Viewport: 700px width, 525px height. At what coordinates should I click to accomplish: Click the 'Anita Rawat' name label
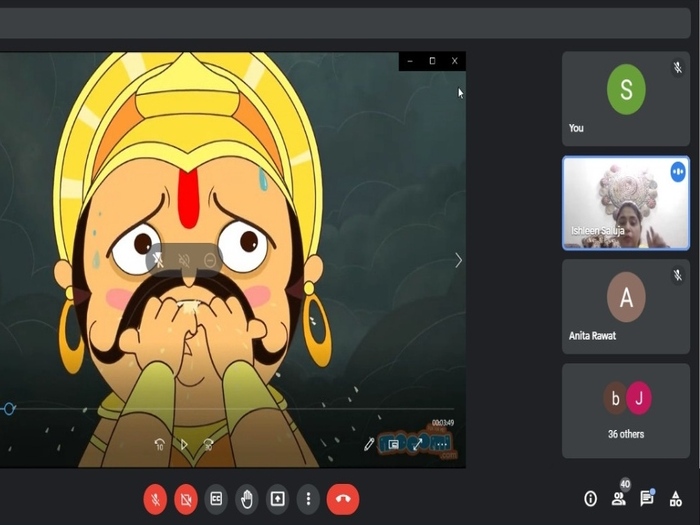[592, 336]
